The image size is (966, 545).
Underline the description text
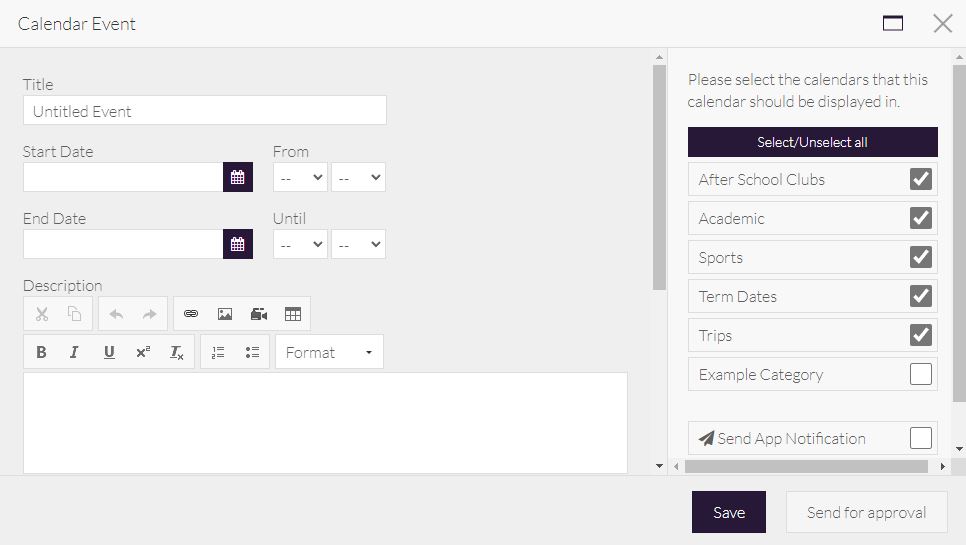pos(109,352)
